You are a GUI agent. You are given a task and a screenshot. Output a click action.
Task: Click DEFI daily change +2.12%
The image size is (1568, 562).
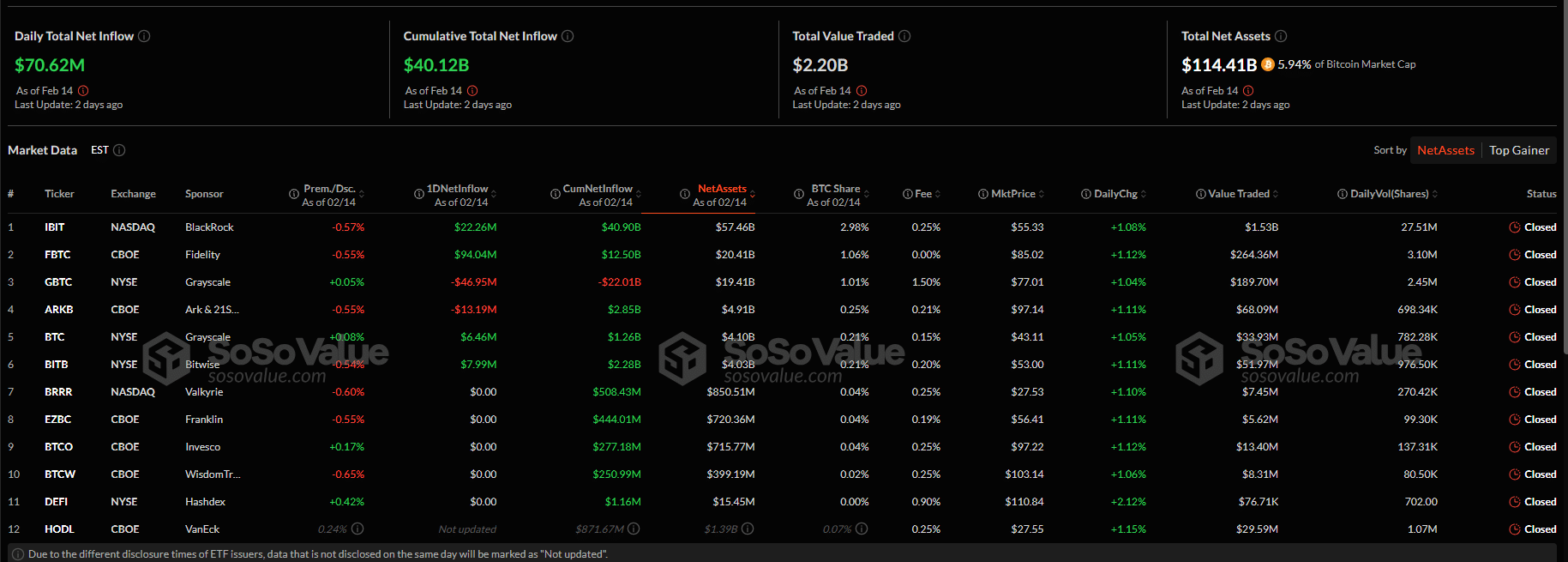click(x=1128, y=502)
